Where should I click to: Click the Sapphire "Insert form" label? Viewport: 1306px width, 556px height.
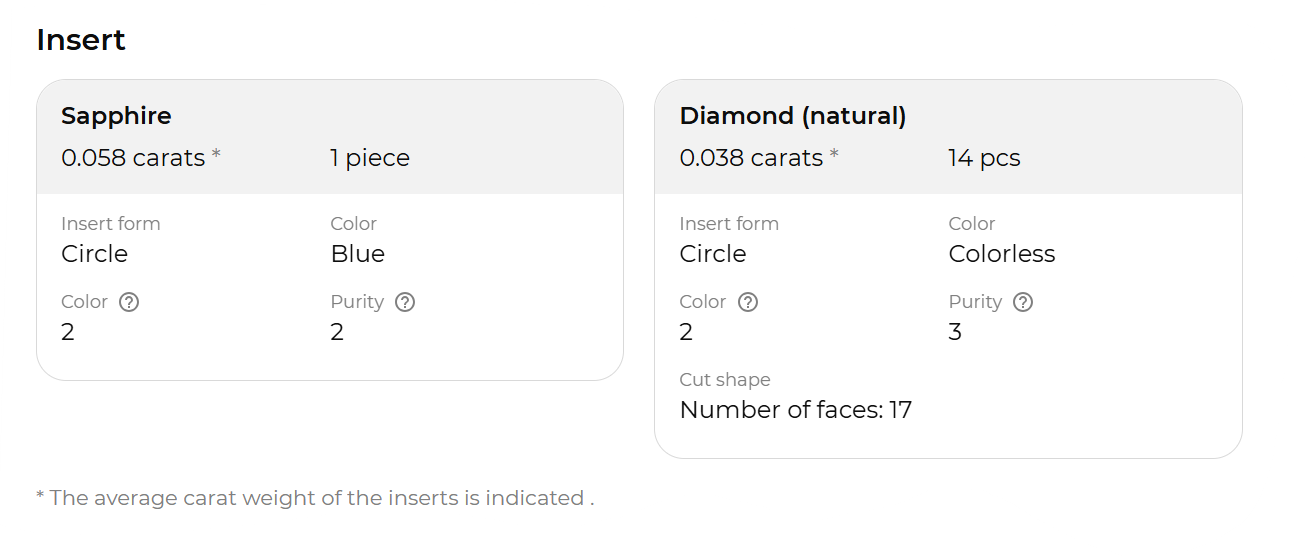click(110, 224)
